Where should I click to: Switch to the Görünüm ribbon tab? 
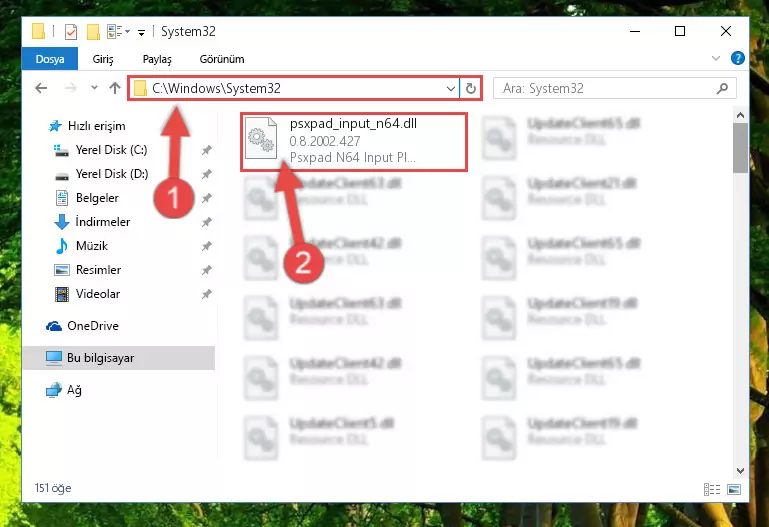pos(222,59)
